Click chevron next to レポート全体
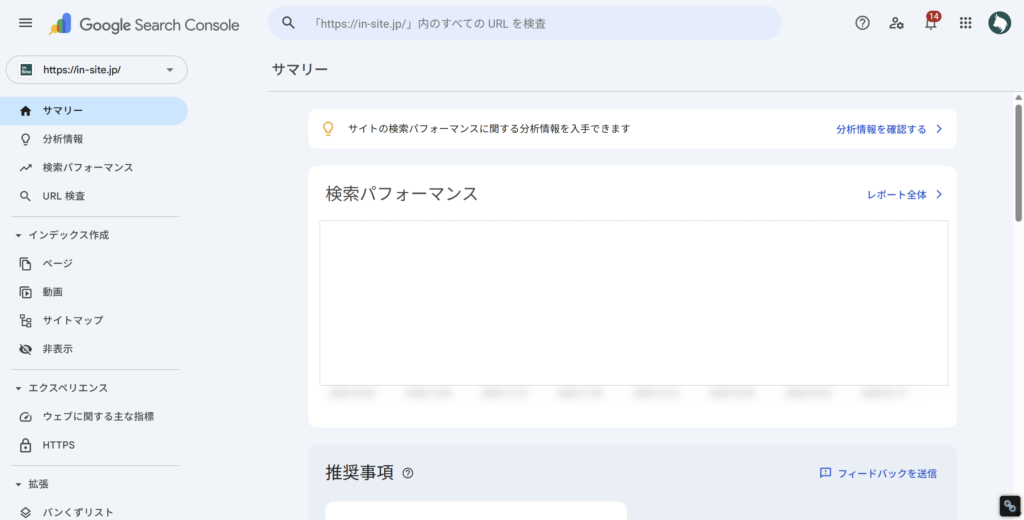Image resolution: width=1024 pixels, height=520 pixels. pyautogui.click(x=938, y=194)
